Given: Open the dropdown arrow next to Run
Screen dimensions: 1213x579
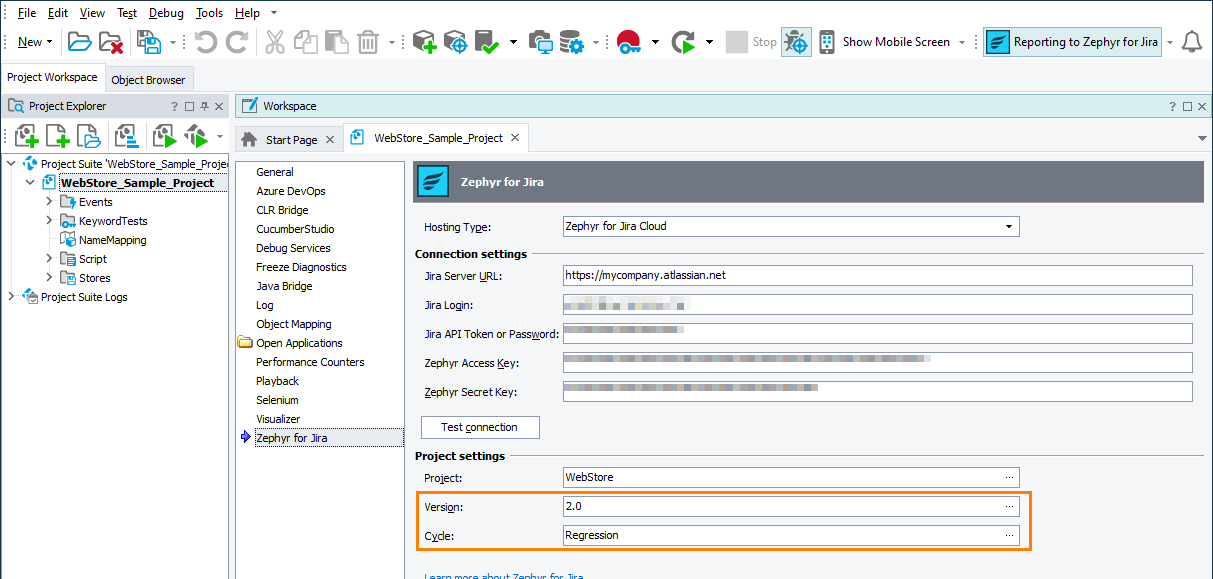Looking at the screenshot, I should (709, 42).
